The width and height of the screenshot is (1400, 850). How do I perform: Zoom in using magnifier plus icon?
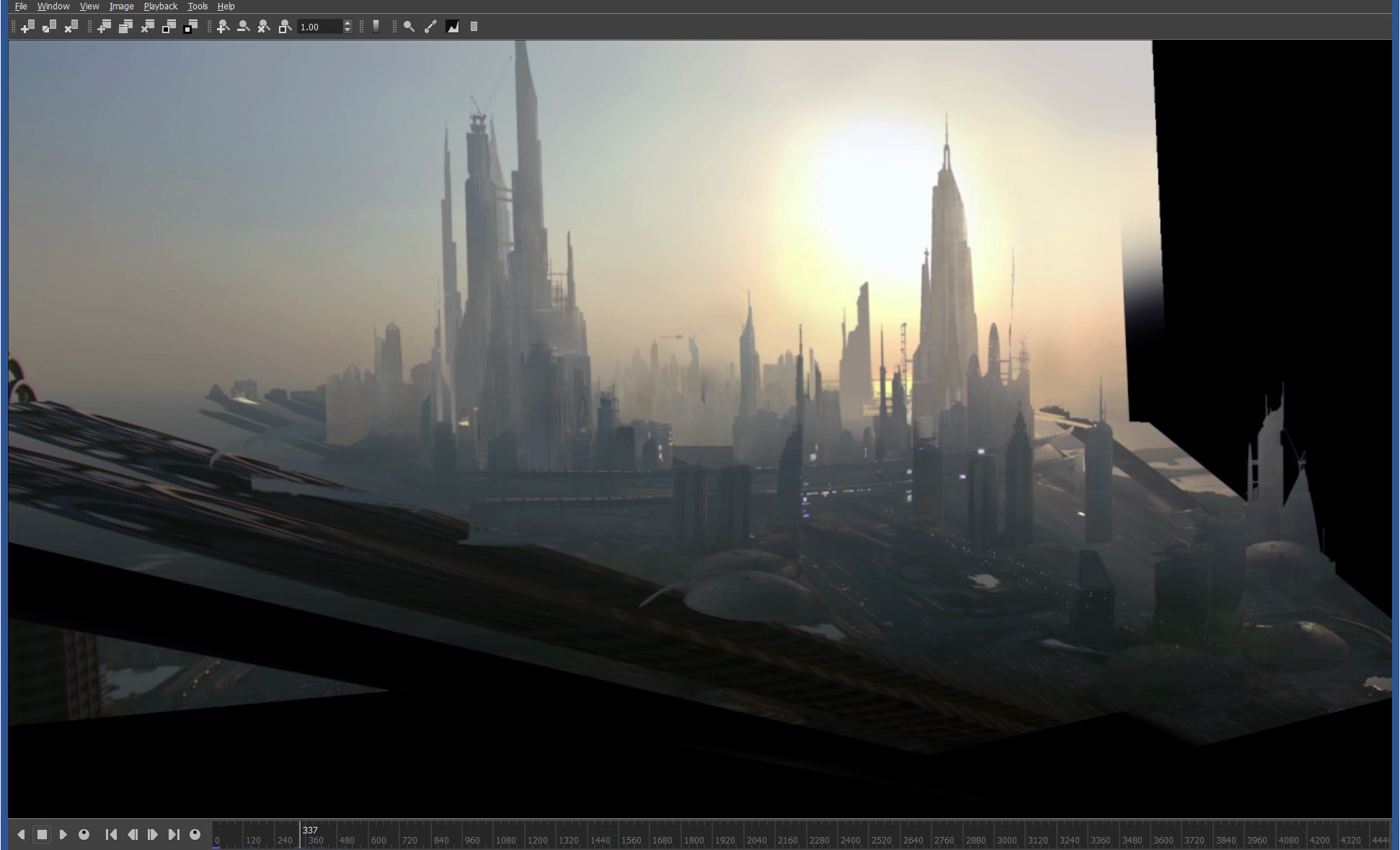click(x=223, y=27)
